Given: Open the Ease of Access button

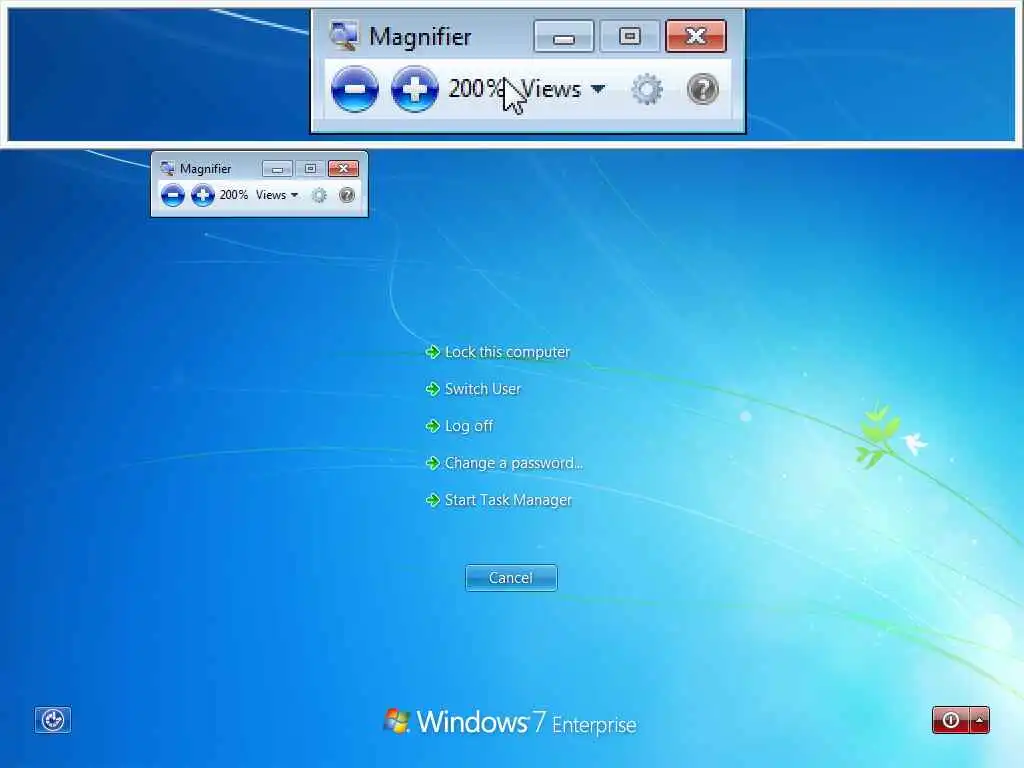Looking at the screenshot, I should [x=52, y=720].
